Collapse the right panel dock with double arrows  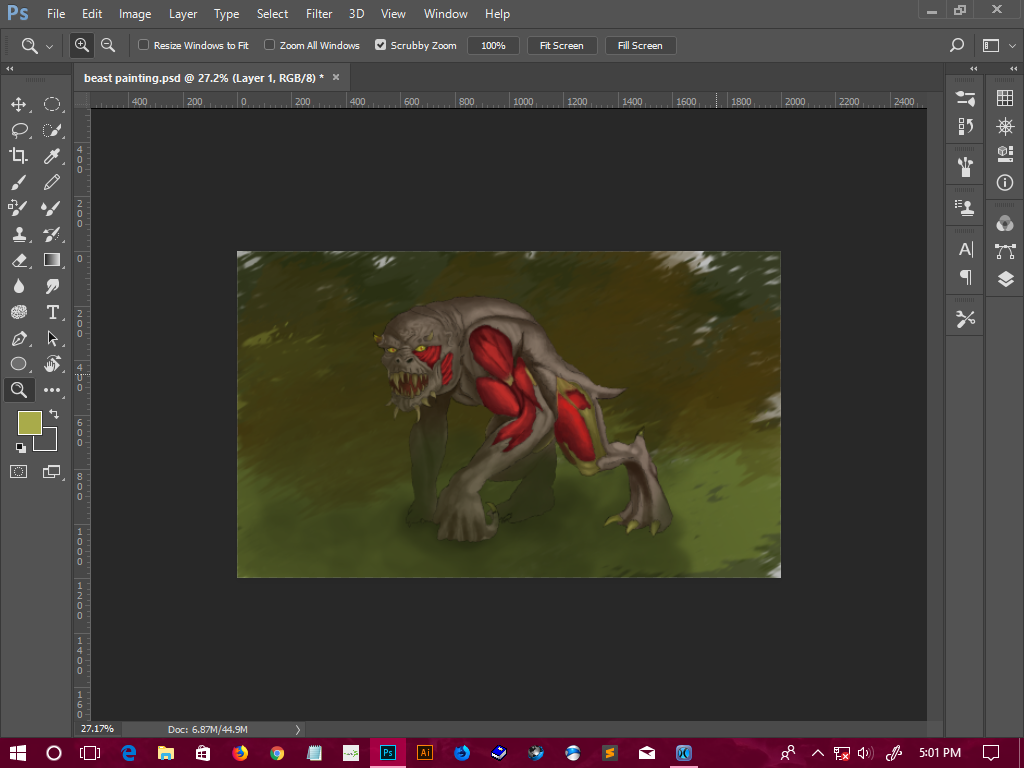coord(1014,68)
